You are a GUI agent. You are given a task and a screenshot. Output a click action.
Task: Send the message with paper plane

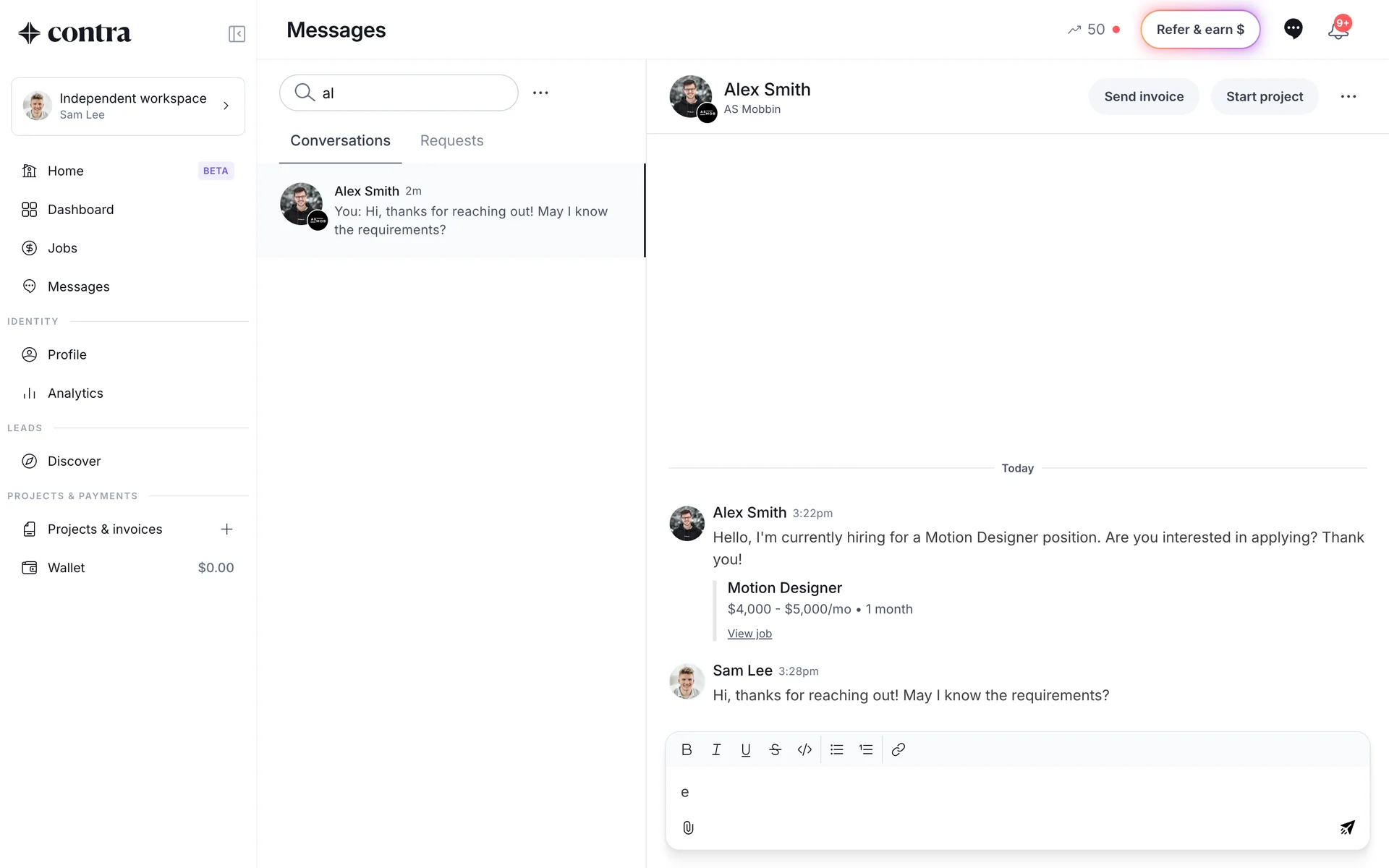point(1346,827)
